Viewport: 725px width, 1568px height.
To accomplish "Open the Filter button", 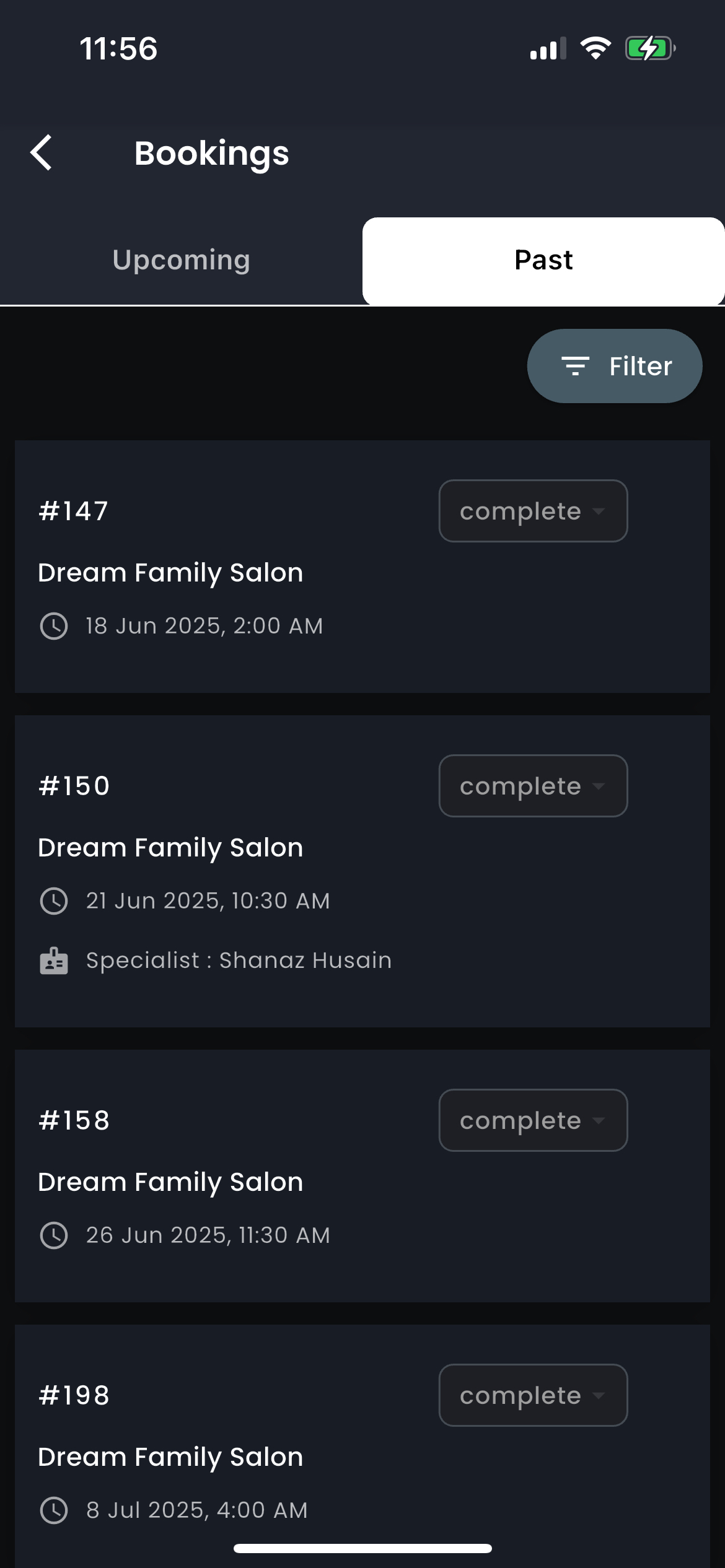I will click(x=615, y=366).
